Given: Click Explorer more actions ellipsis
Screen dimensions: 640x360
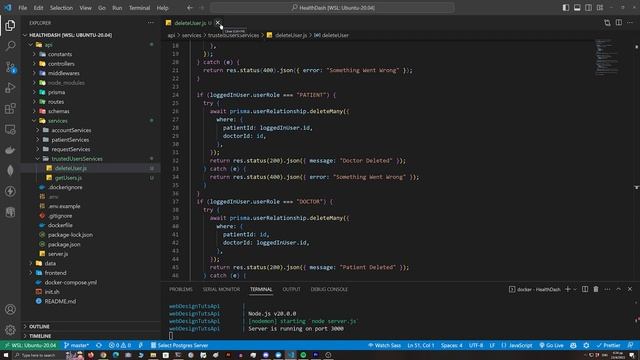Looking at the screenshot, I should click(x=151, y=23).
